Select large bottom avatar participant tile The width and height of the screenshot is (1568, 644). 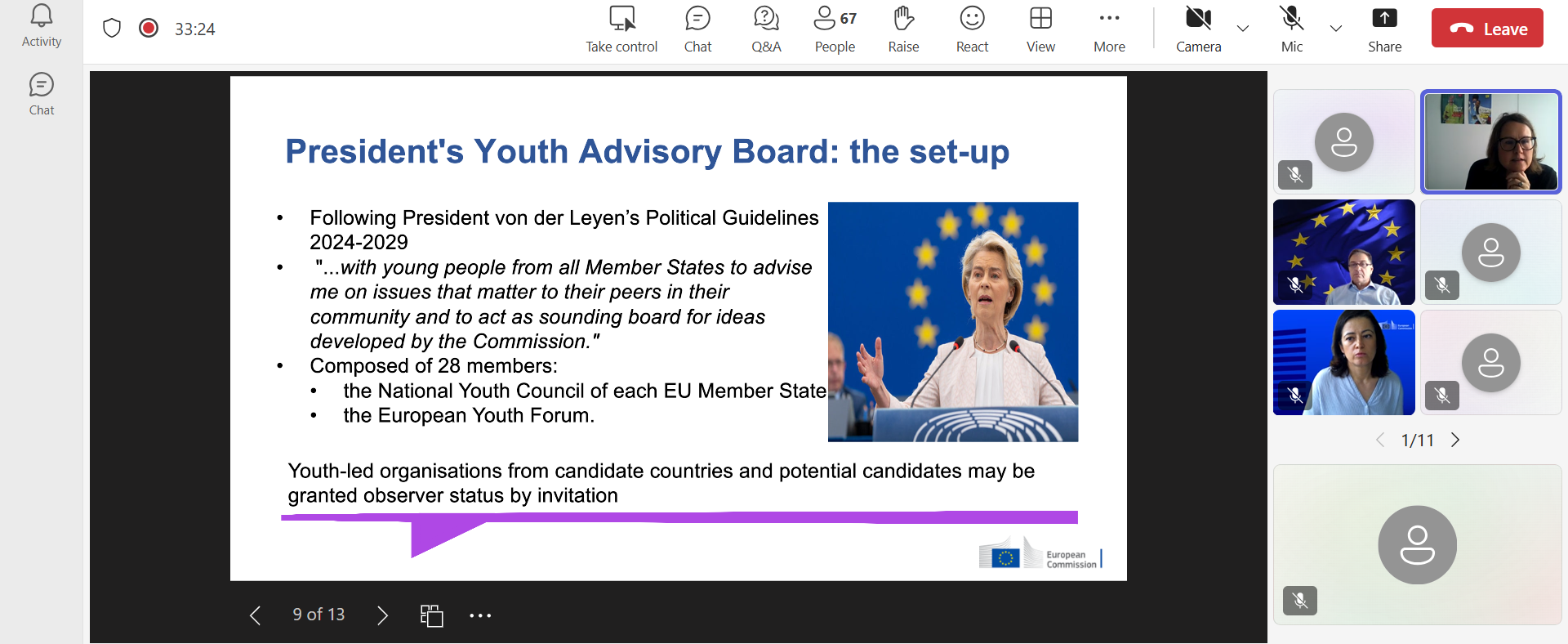point(1418,544)
